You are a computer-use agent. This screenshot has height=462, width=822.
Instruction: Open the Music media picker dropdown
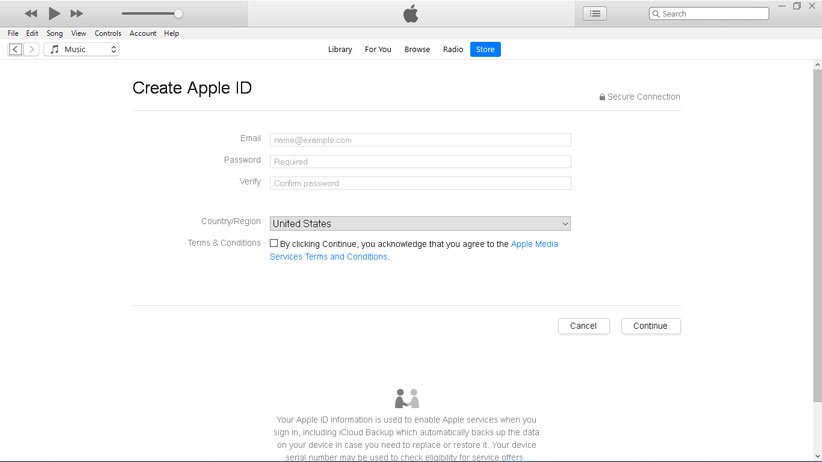point(82,49)
